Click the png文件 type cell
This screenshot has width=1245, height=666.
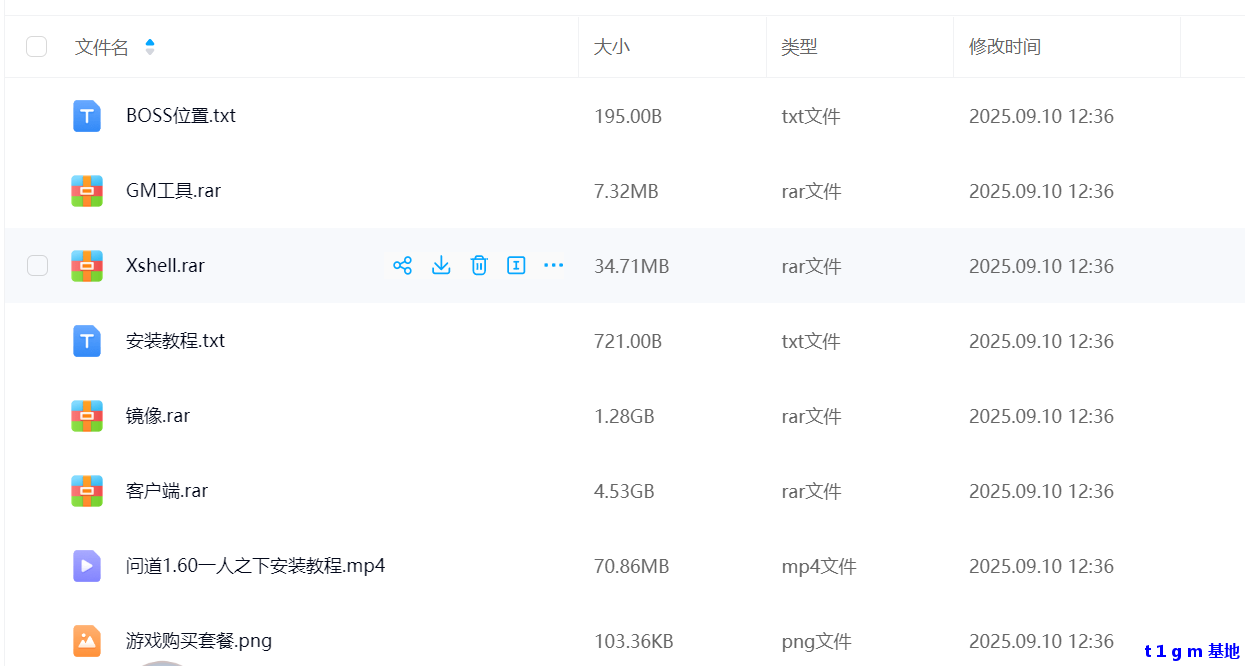[x=816, y=641]
